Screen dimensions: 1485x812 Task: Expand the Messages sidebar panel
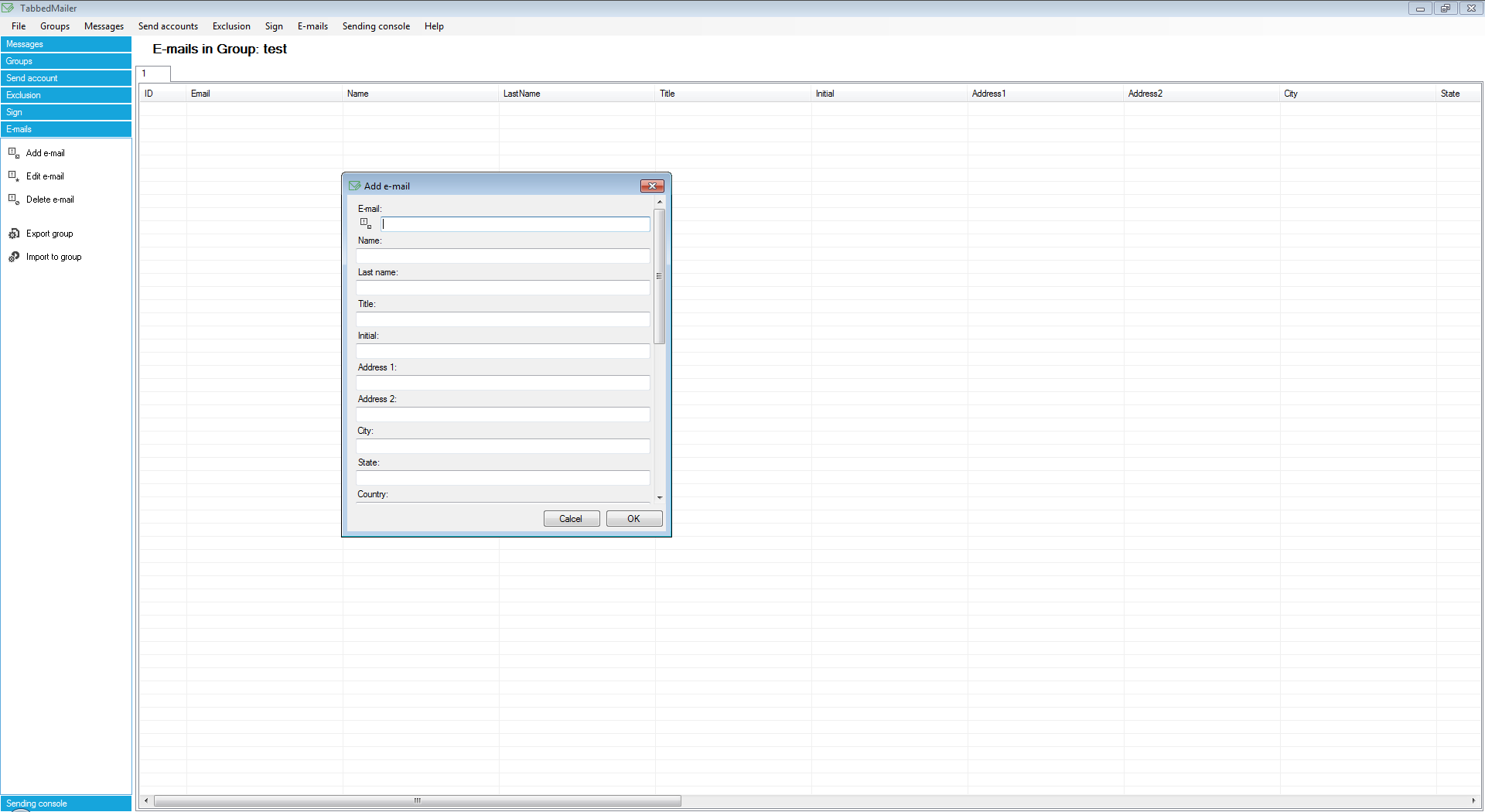point(66,44)
